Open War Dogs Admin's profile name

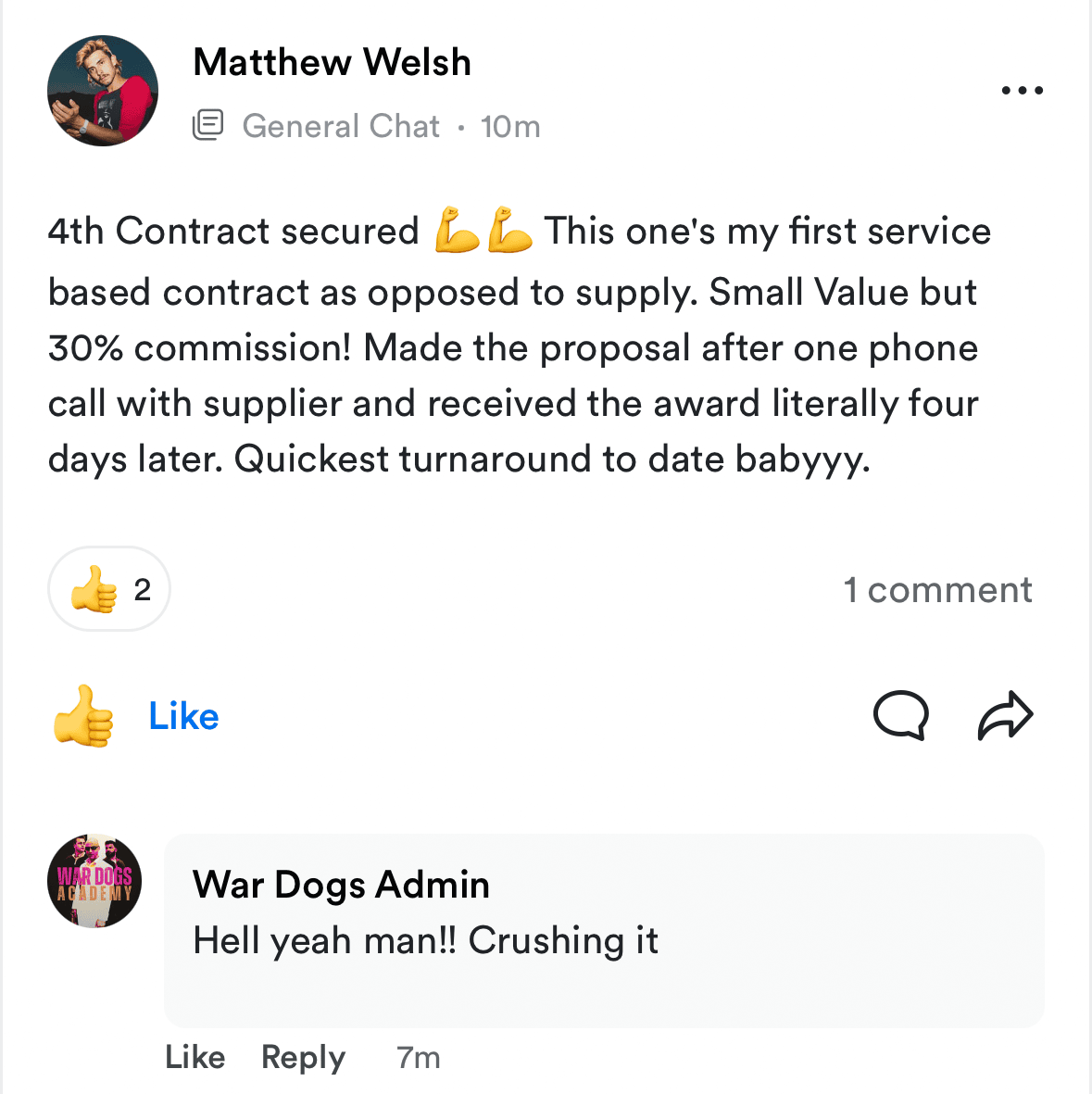tap(341, 885)
